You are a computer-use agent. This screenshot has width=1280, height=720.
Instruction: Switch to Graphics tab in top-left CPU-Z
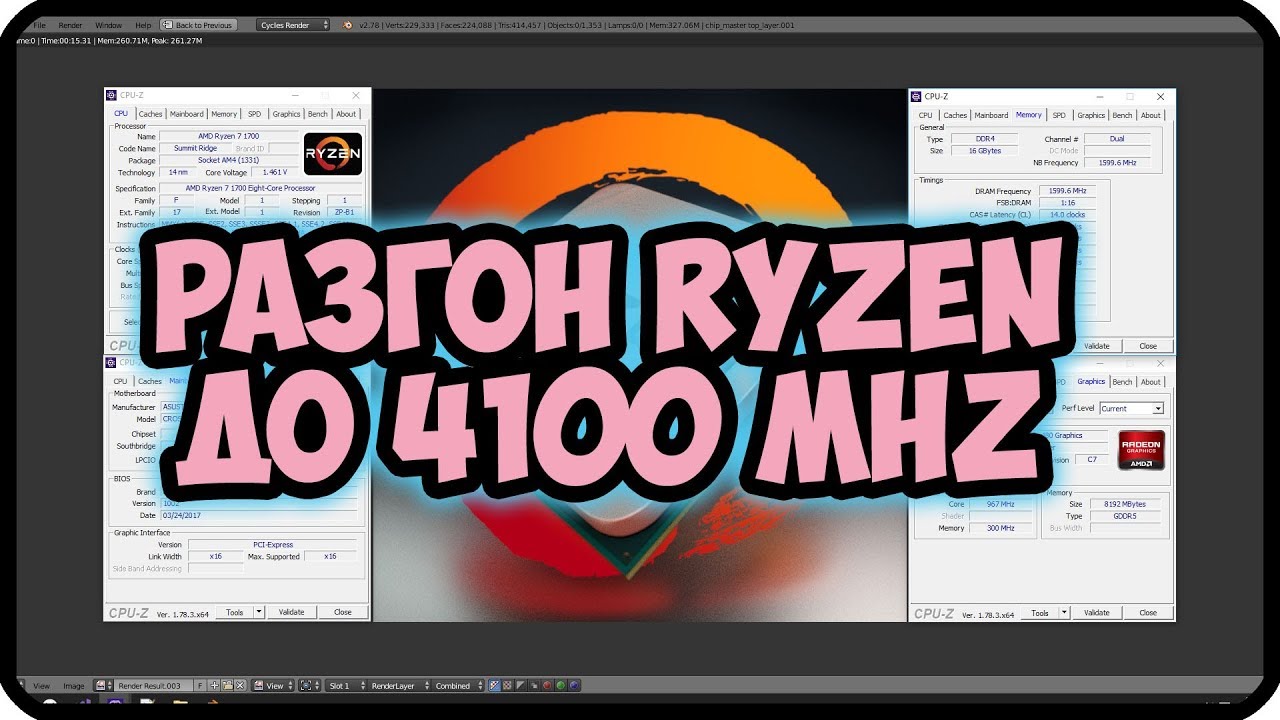tap(286, 114)
